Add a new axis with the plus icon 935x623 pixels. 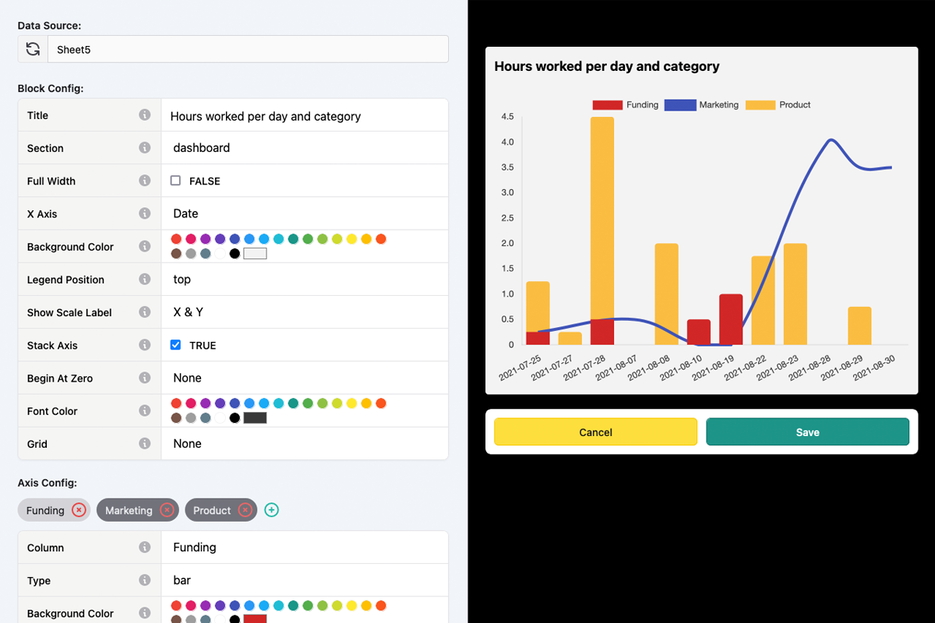(x=271, y=510)
